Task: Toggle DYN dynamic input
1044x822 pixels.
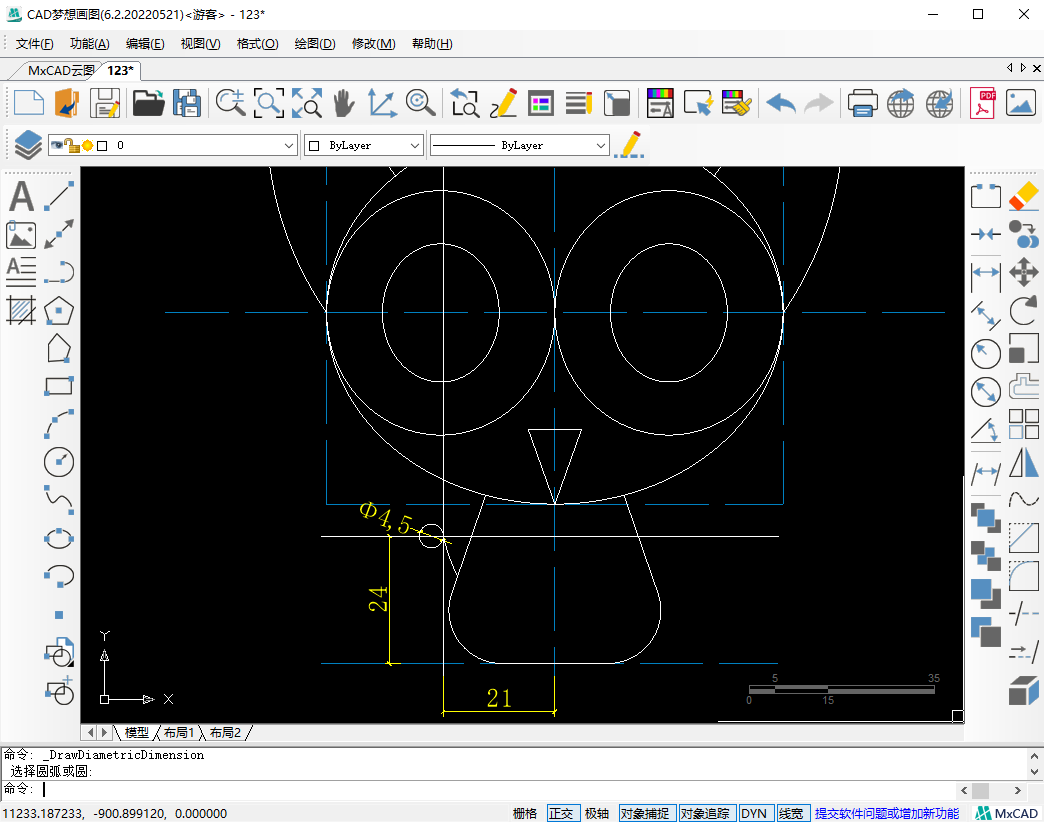Action: click(754, 813)
